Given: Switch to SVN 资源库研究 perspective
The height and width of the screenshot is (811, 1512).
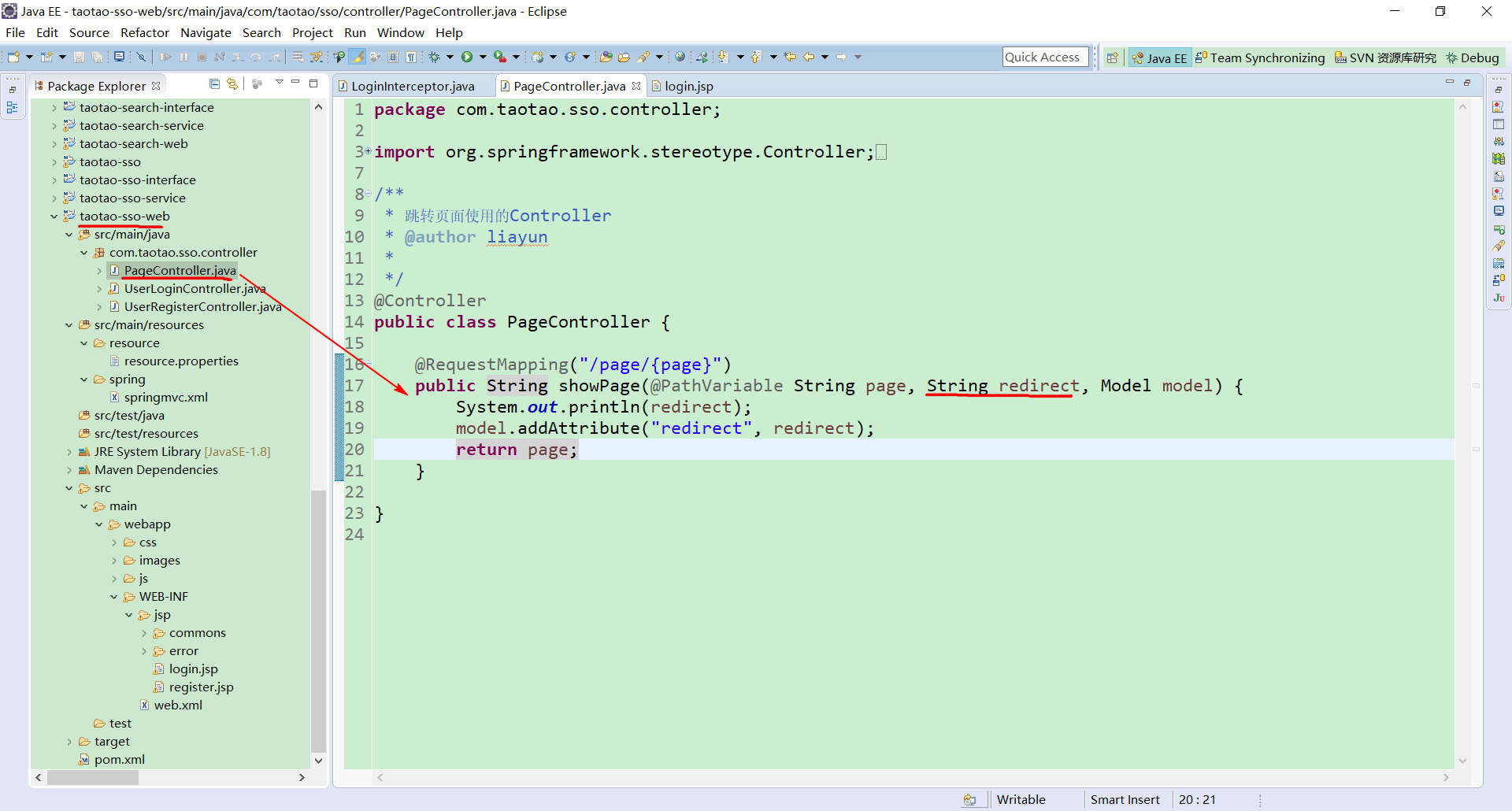Looking at the screenshot, I should pyautogui.click(x=1385, y=57).
